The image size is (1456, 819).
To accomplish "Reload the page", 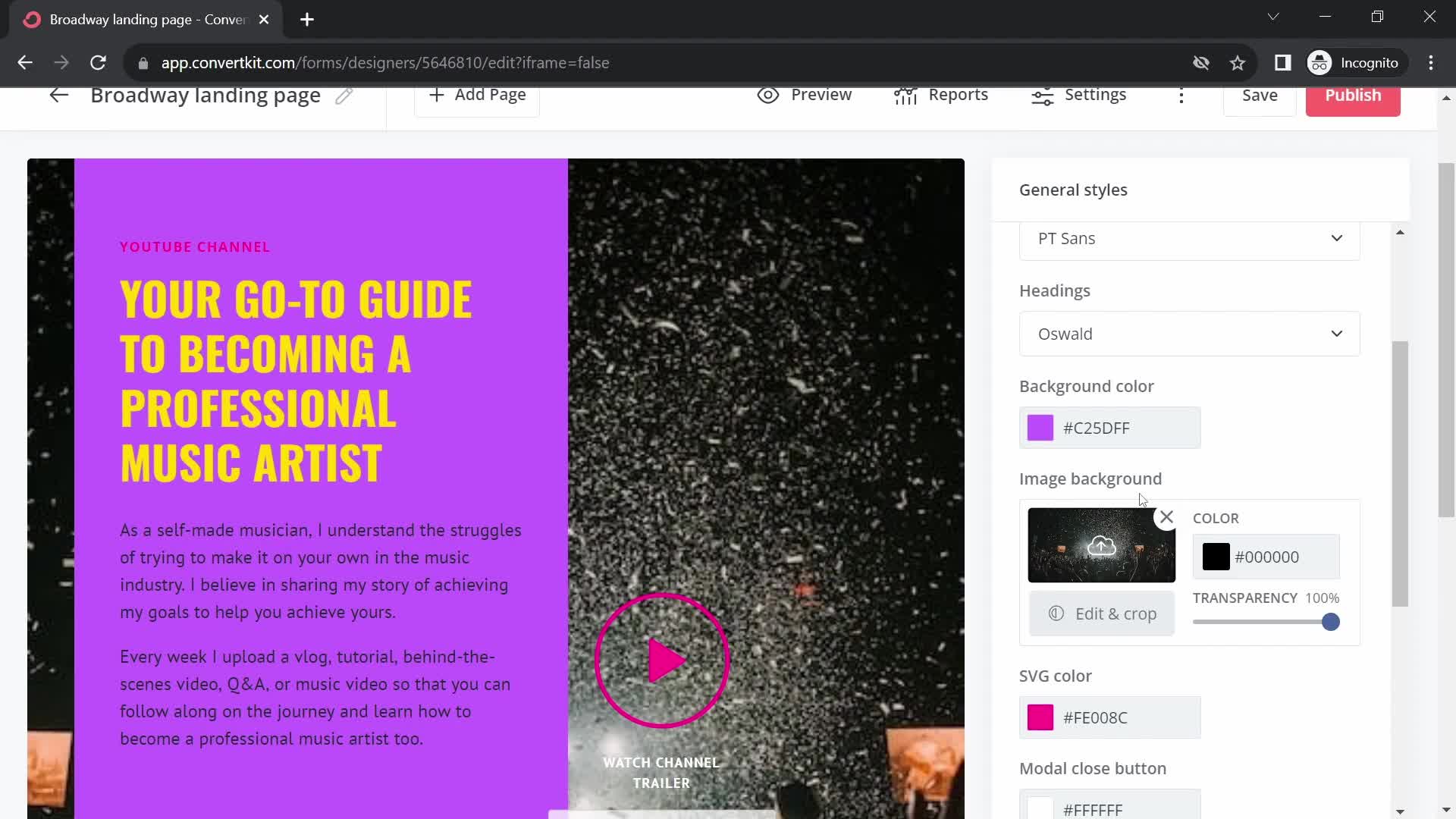I will click(98, 63).
